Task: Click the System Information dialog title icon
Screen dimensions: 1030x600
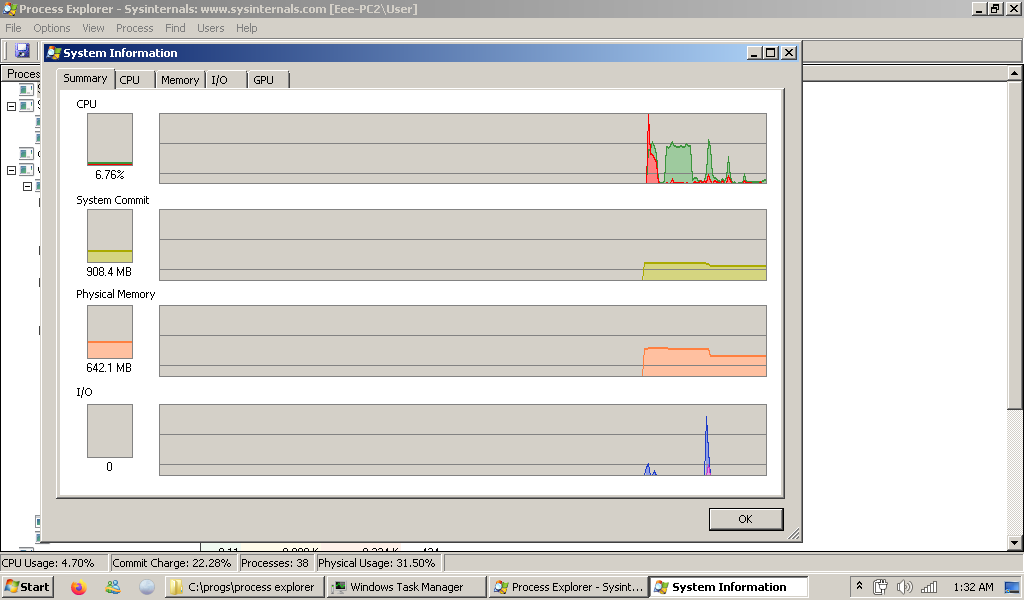Action: pos(54,53)
